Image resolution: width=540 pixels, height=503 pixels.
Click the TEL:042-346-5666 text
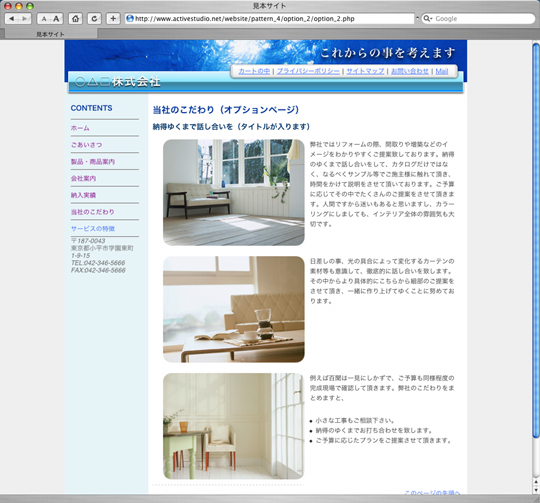click(98, 263)
